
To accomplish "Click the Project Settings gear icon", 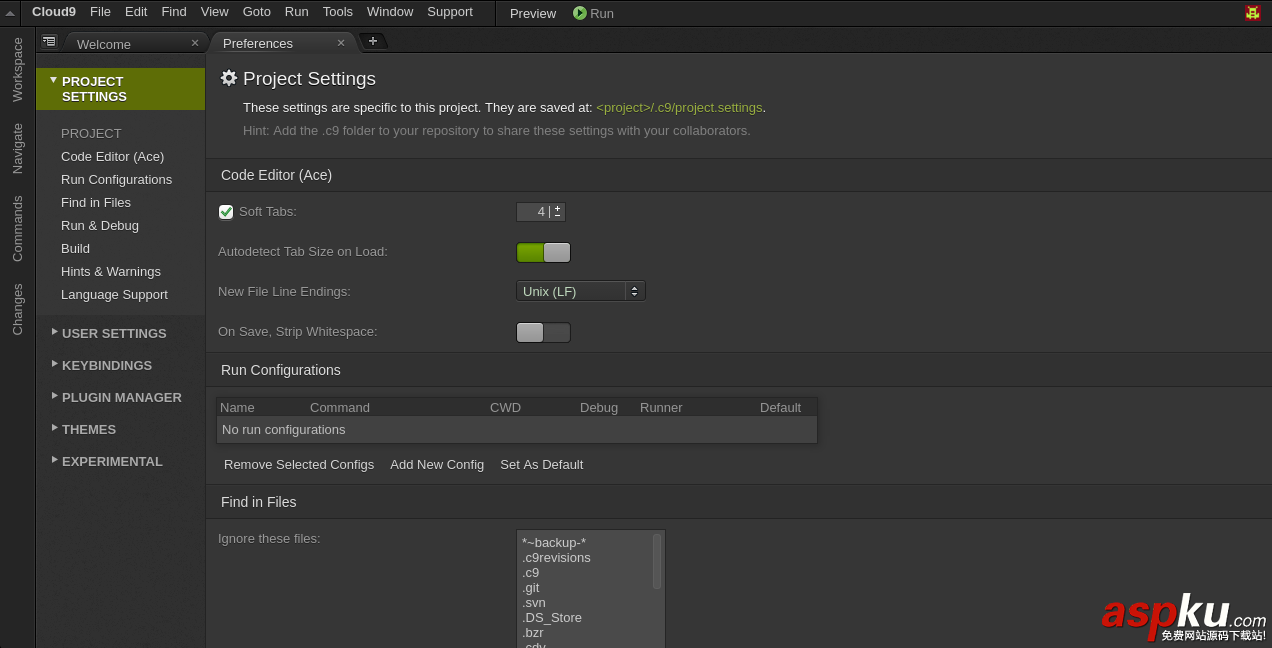I will [x=229, y=78].
